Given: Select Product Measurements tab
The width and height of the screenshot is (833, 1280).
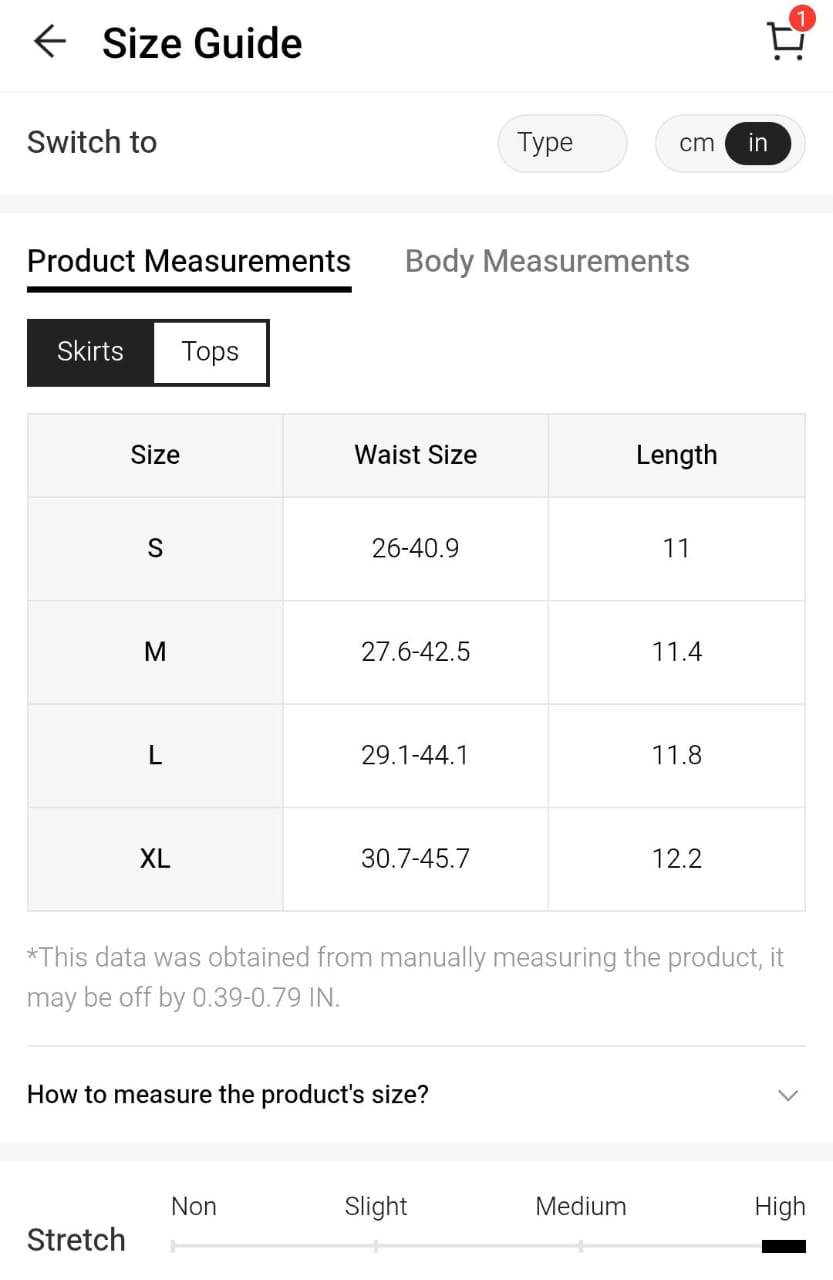Looking at the screenshot, I should pos(189,262).
